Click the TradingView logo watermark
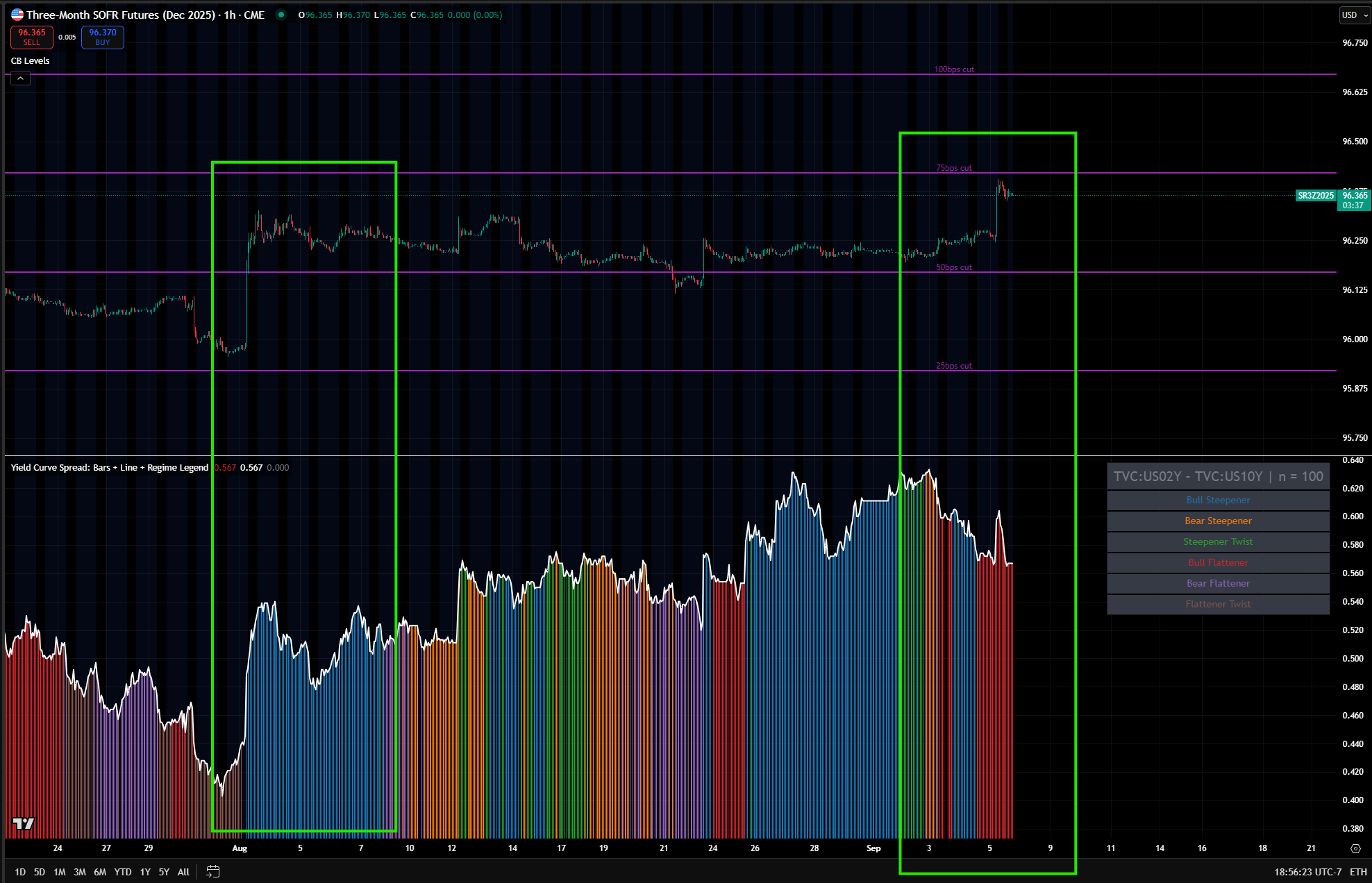This screenshot has height=883, width=1372. (x=24, y=823)
